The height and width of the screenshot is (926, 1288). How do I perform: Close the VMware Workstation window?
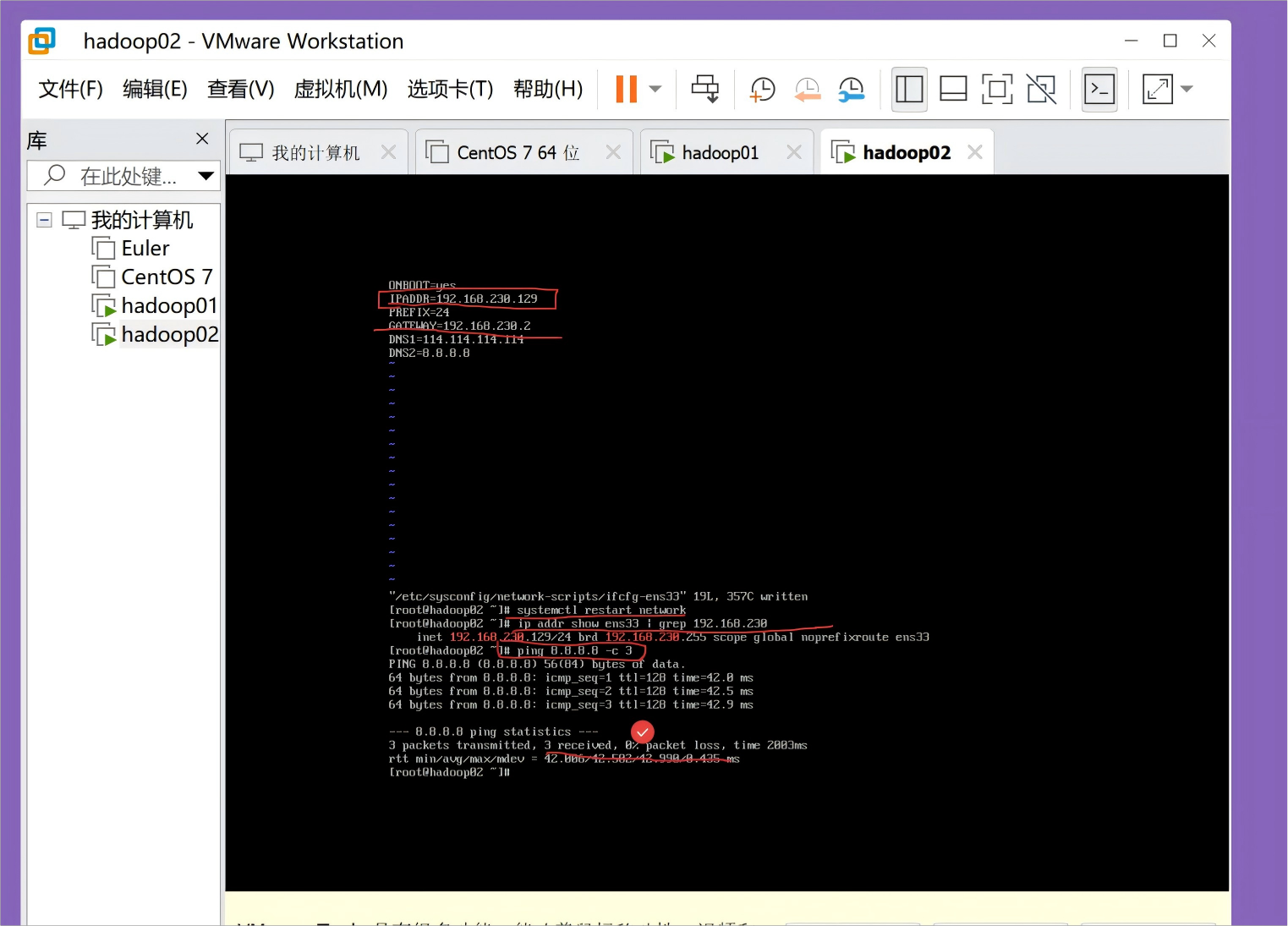(x=1209, y=41)
